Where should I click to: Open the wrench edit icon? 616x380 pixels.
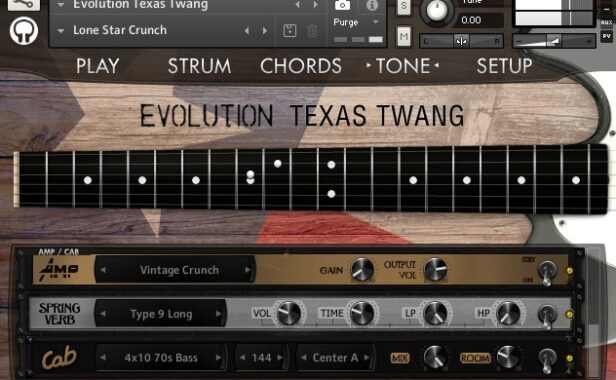(x=24, y=5)
